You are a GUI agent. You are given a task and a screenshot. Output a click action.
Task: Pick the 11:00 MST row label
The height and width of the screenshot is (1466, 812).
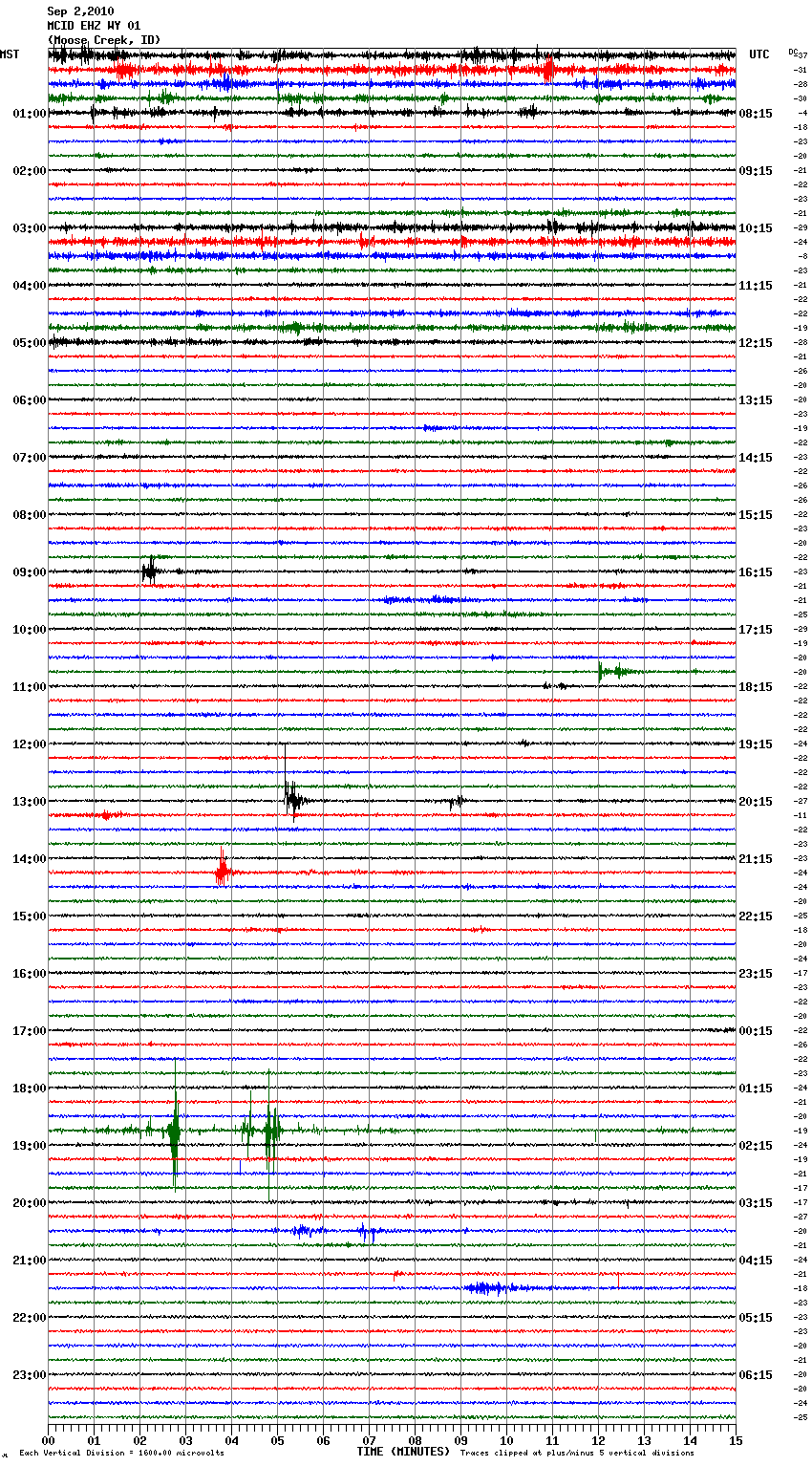tap(30, 687)
